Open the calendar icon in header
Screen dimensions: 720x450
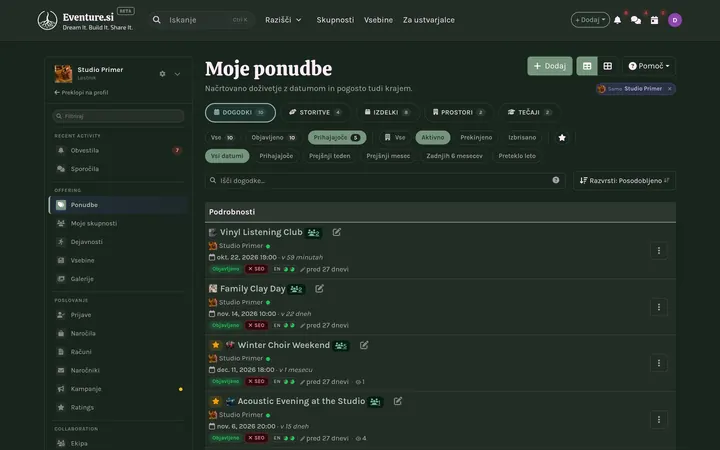point(654,20)
